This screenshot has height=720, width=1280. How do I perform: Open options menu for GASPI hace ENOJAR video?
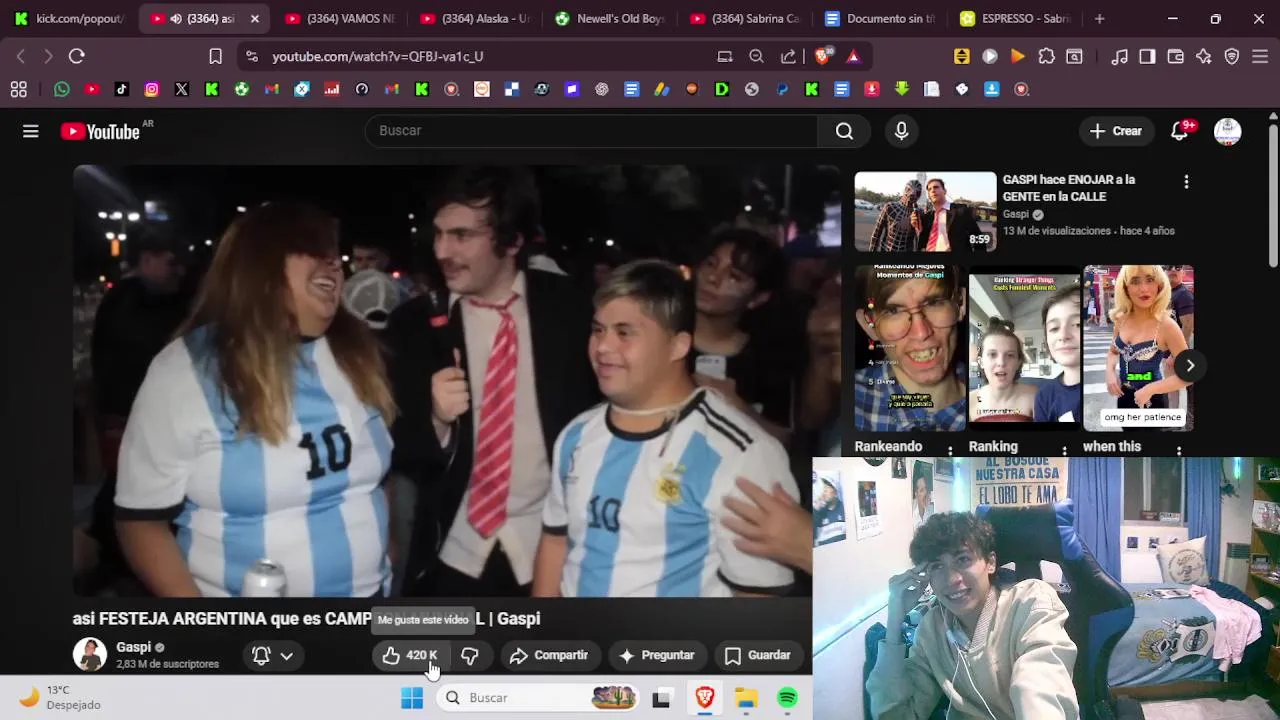click(x=1186, y=182)
